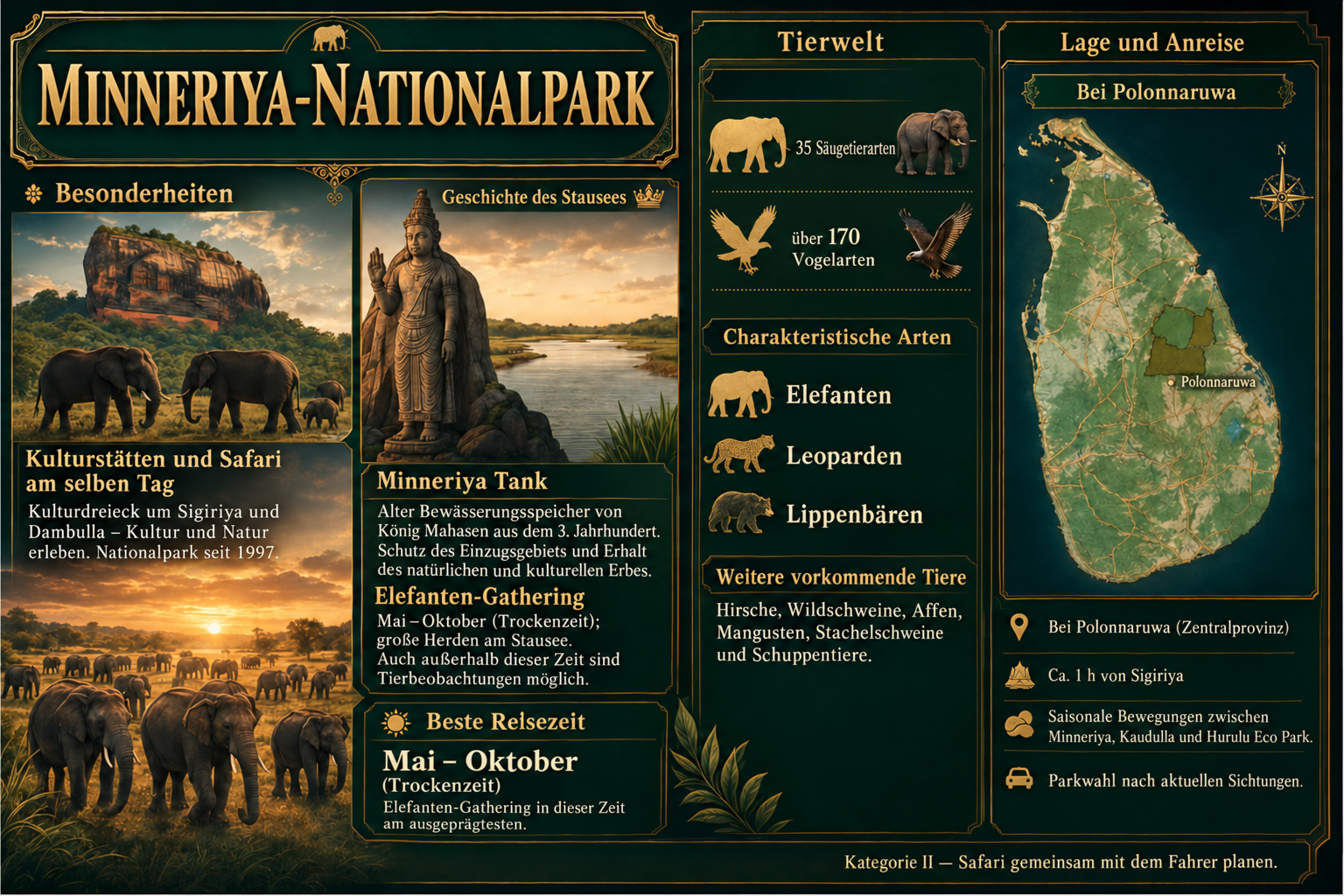
Task: Click the location pin icon beside Zentralprovinz
Action: pos(1018,627)
